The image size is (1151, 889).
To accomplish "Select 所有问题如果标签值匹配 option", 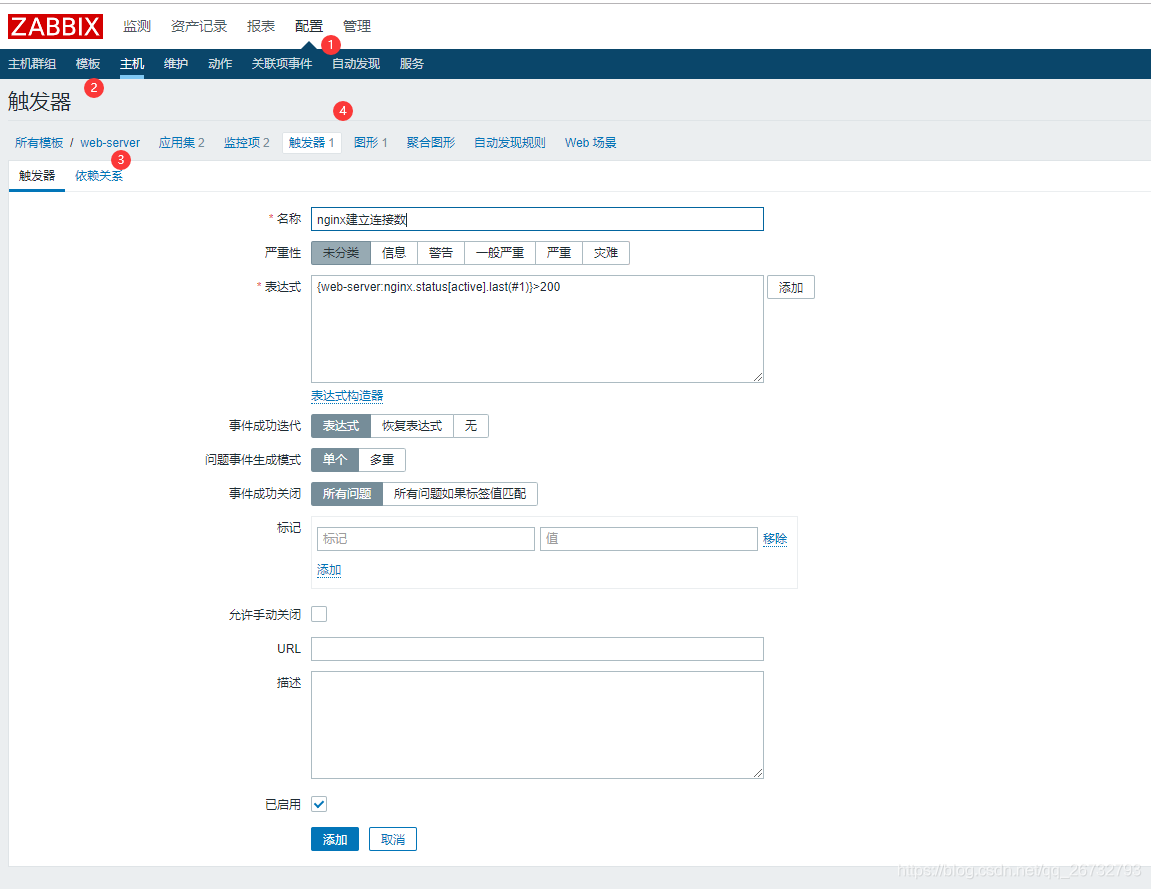I will point(460,494).
